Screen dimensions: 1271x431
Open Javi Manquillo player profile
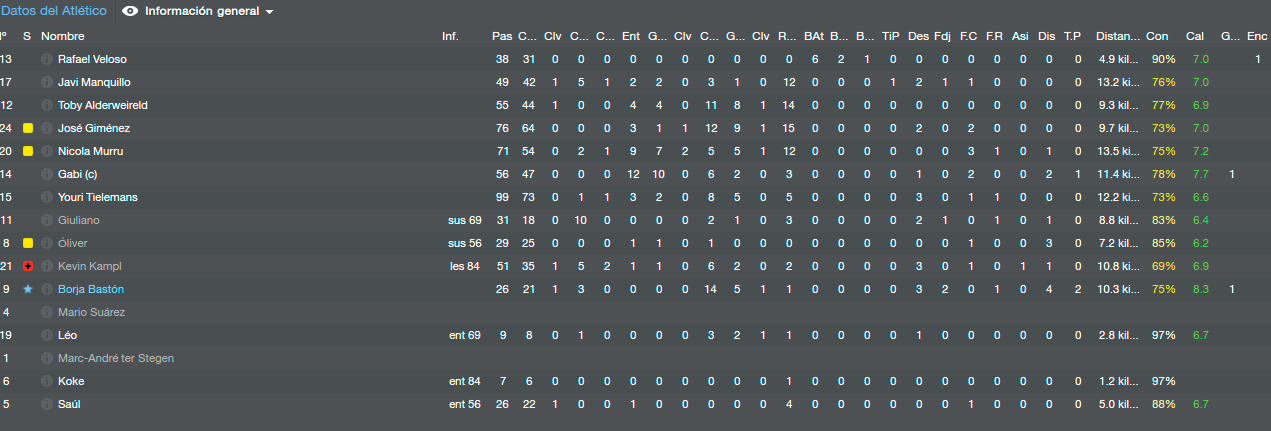coord(94,83)
